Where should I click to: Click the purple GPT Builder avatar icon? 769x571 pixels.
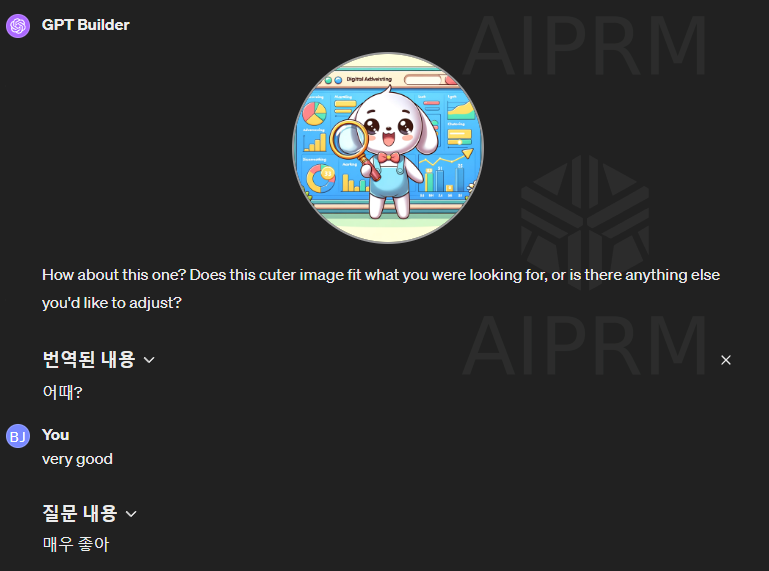coord(18,26)
